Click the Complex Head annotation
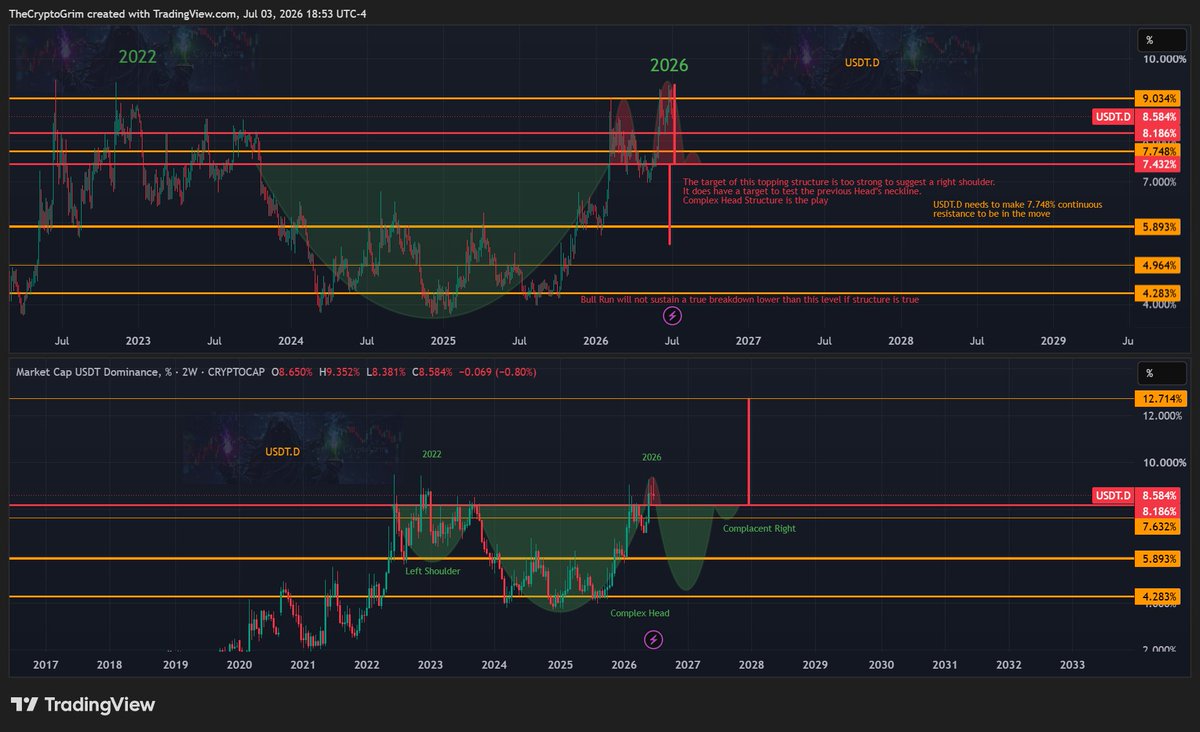Viewport: 1200px width, 732px height. click(640, 613)
